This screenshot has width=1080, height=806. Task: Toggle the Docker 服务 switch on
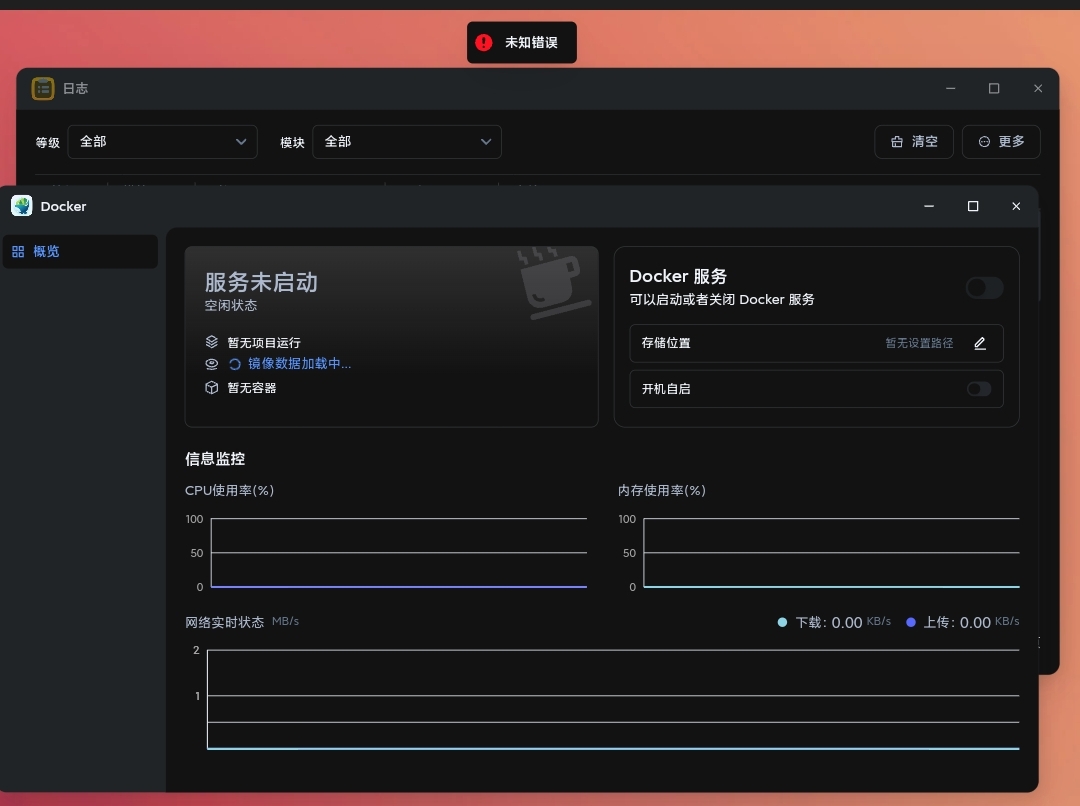click(984, 287)
